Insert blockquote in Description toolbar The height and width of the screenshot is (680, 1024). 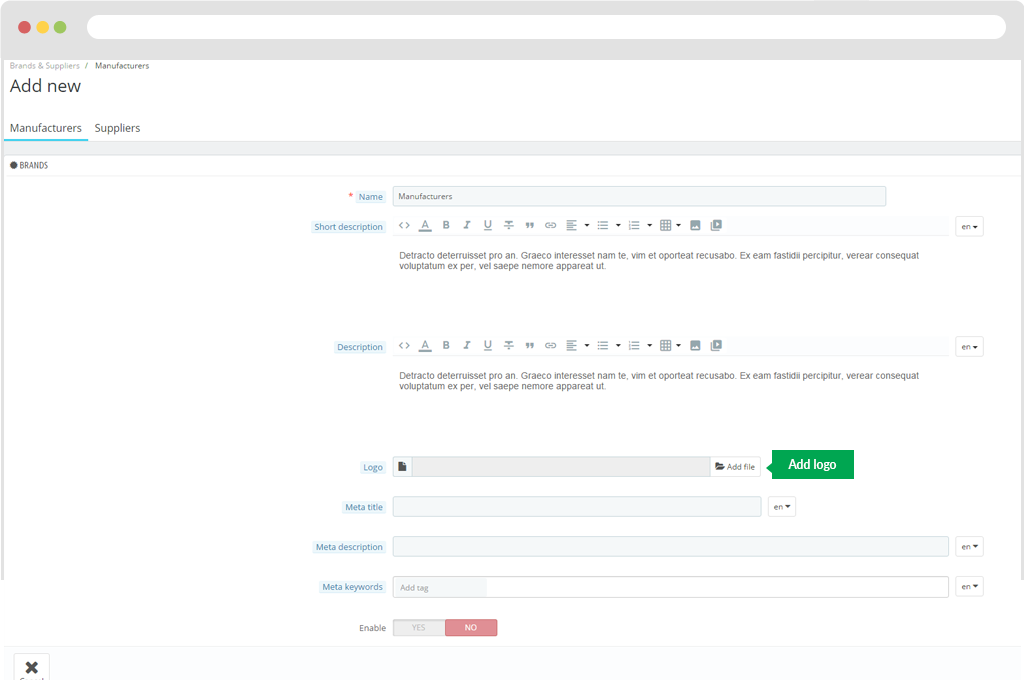530,346
